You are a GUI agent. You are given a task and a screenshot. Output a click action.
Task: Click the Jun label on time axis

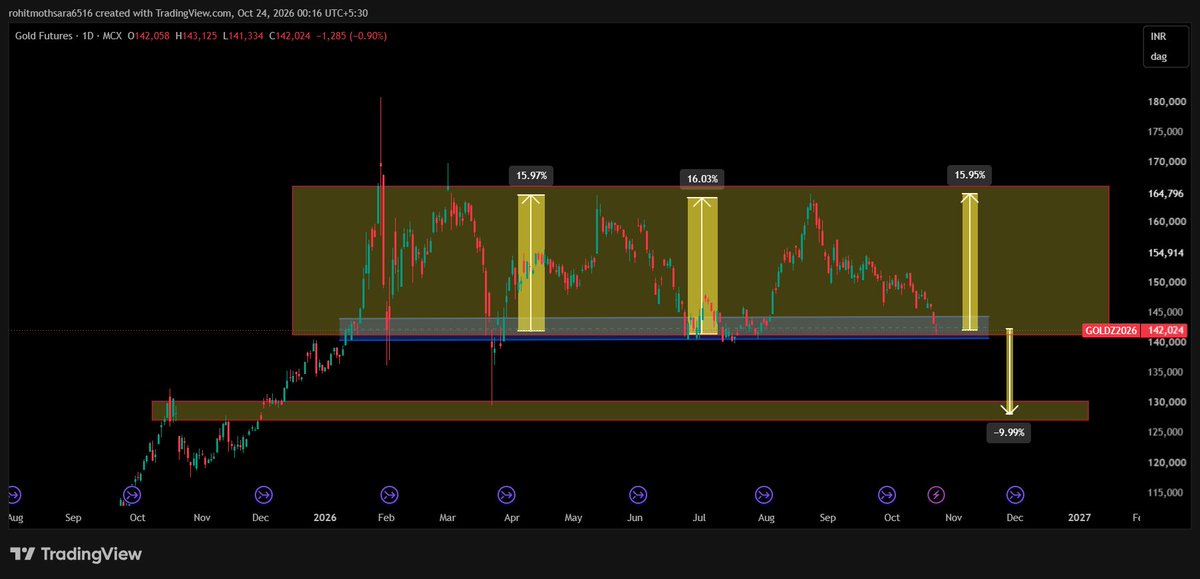click(x=635, y=518)
